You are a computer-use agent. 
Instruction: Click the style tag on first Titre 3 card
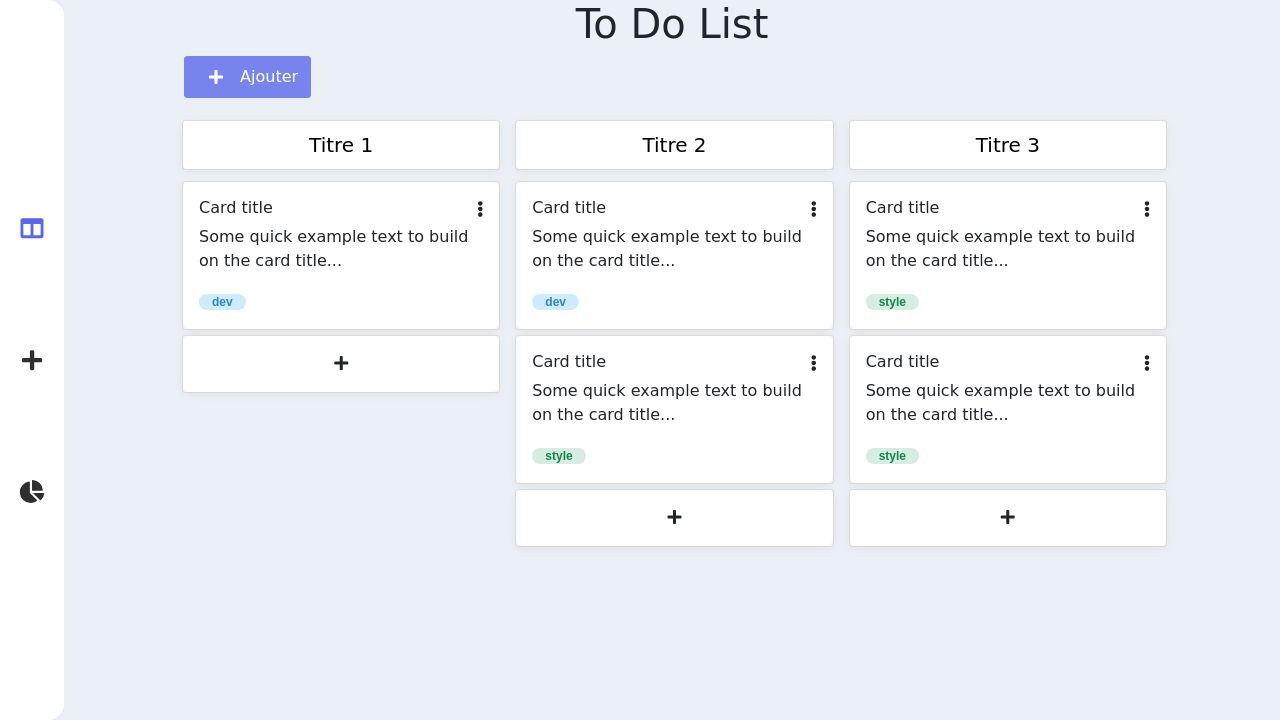(x=892, y=302)
